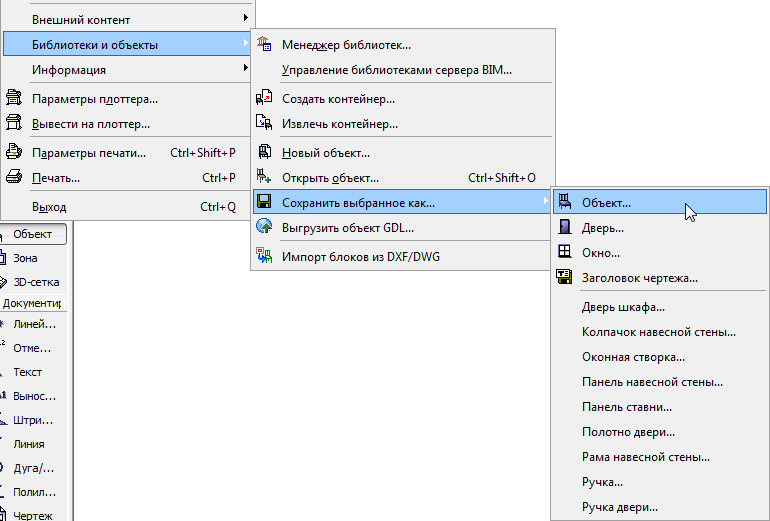Choose Управление библиотеками сервера BIM...

396,70
